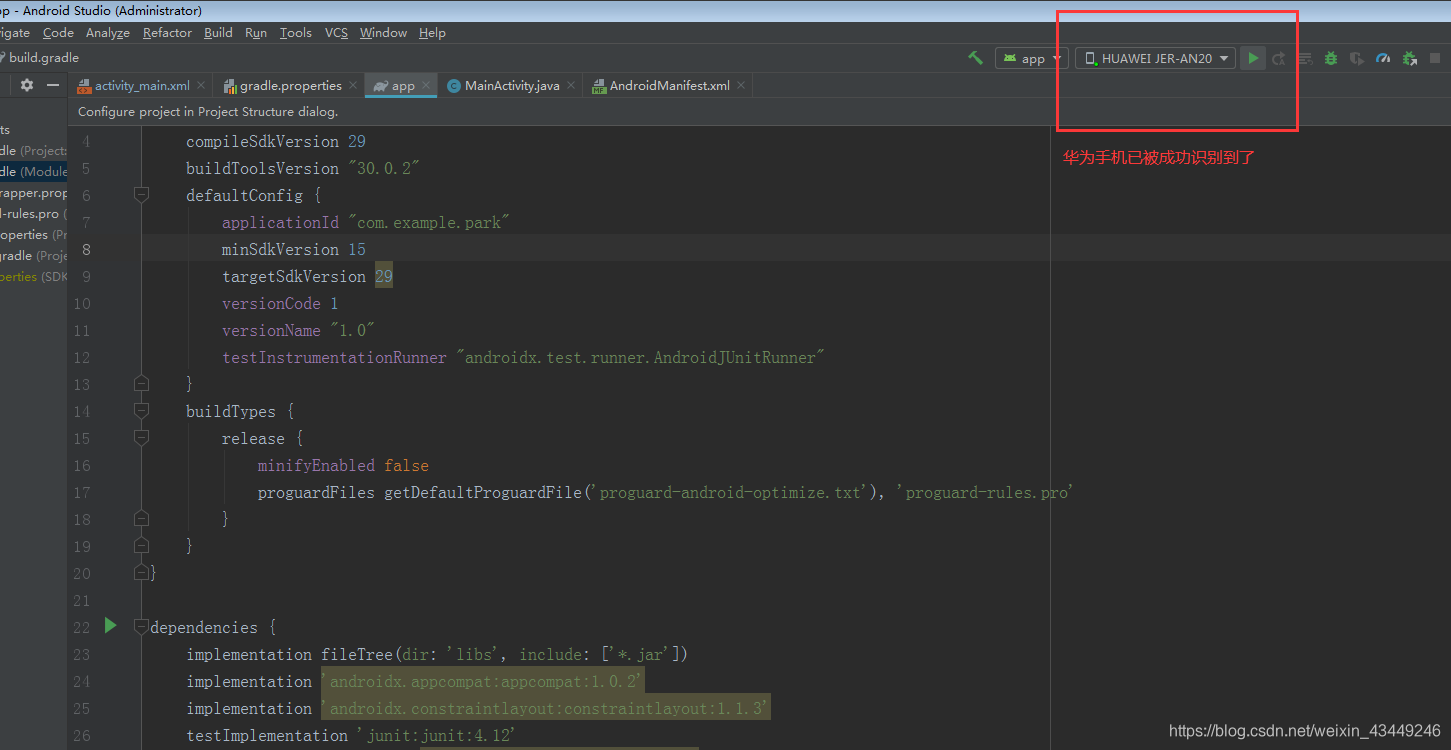
Task: Open the app run configuration dropdown
Action: (1032, 58)
